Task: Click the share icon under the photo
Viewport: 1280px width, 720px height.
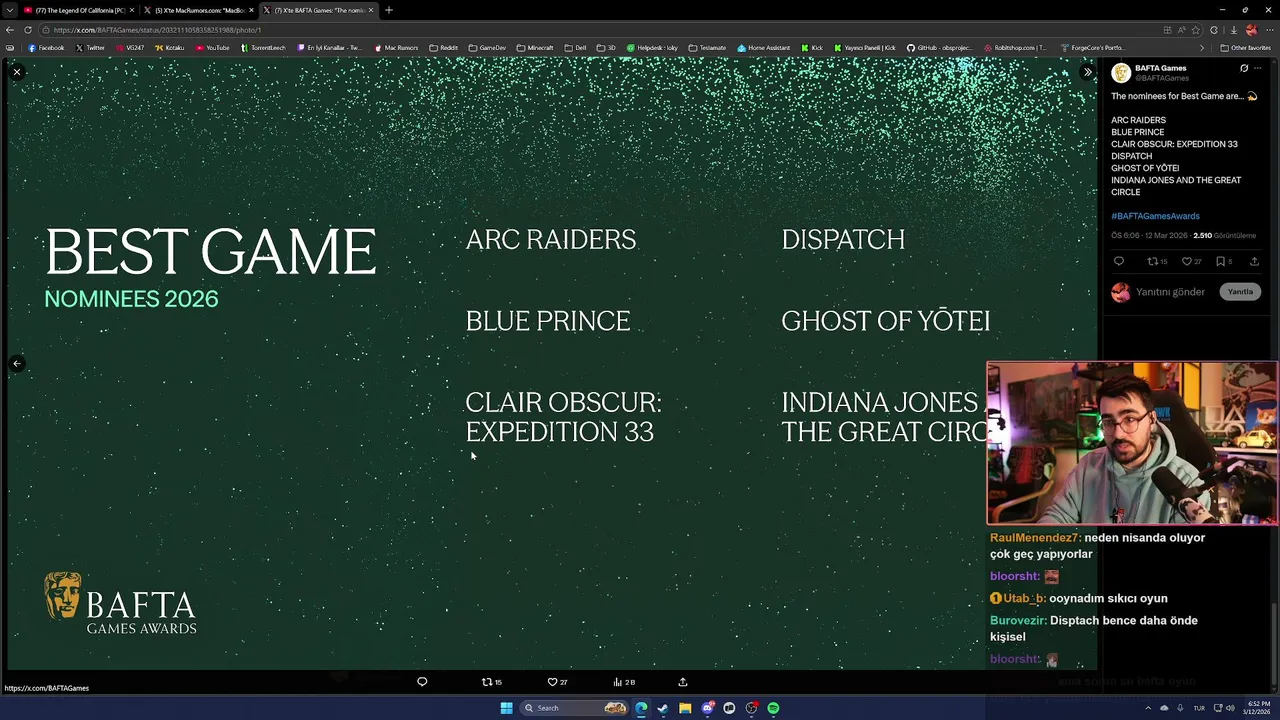Action: point(683,682)
